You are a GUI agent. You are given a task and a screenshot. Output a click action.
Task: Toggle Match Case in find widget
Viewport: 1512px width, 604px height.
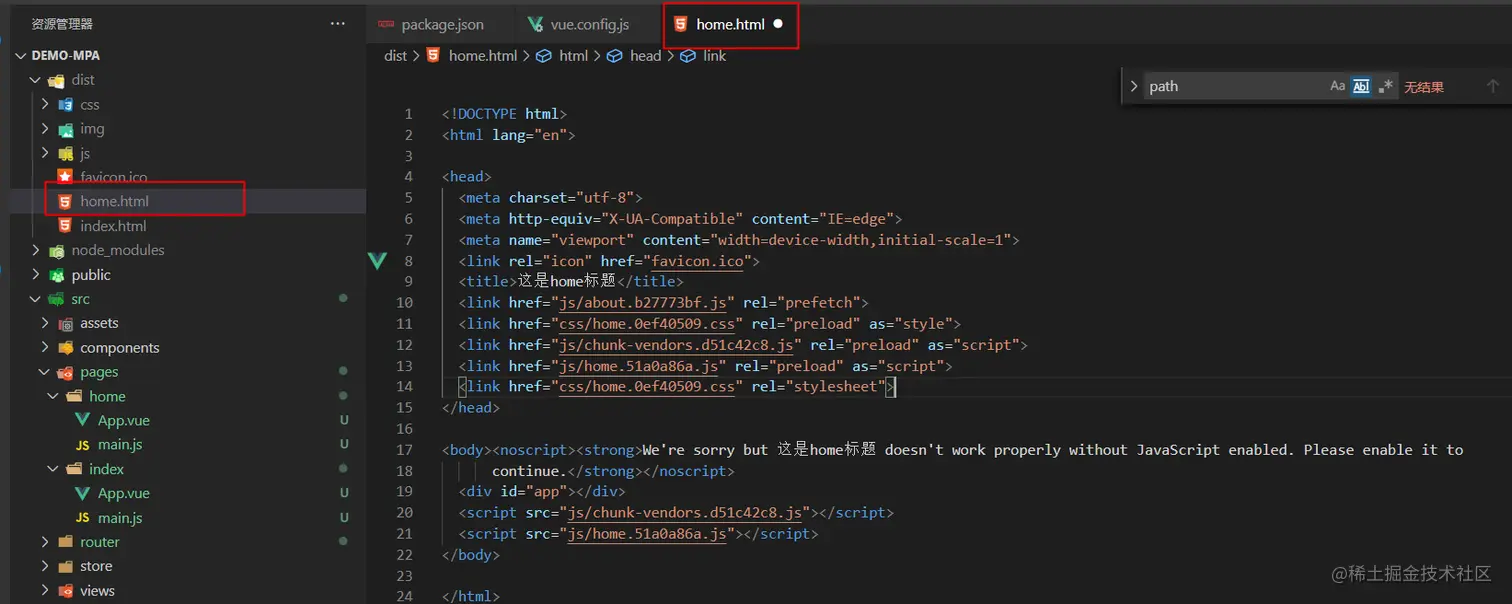[1338, 86]
